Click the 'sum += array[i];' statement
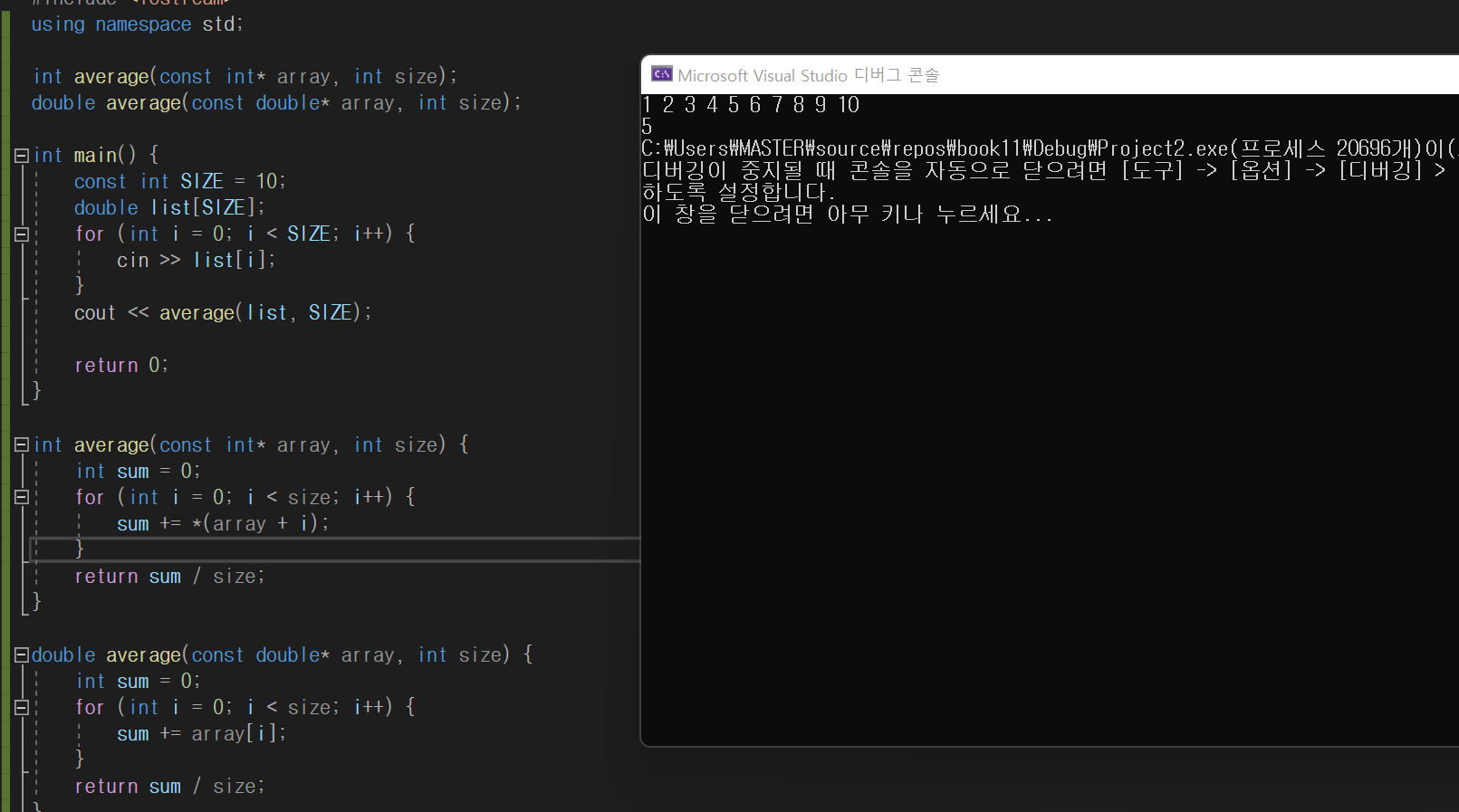 [x=201, y=733]
